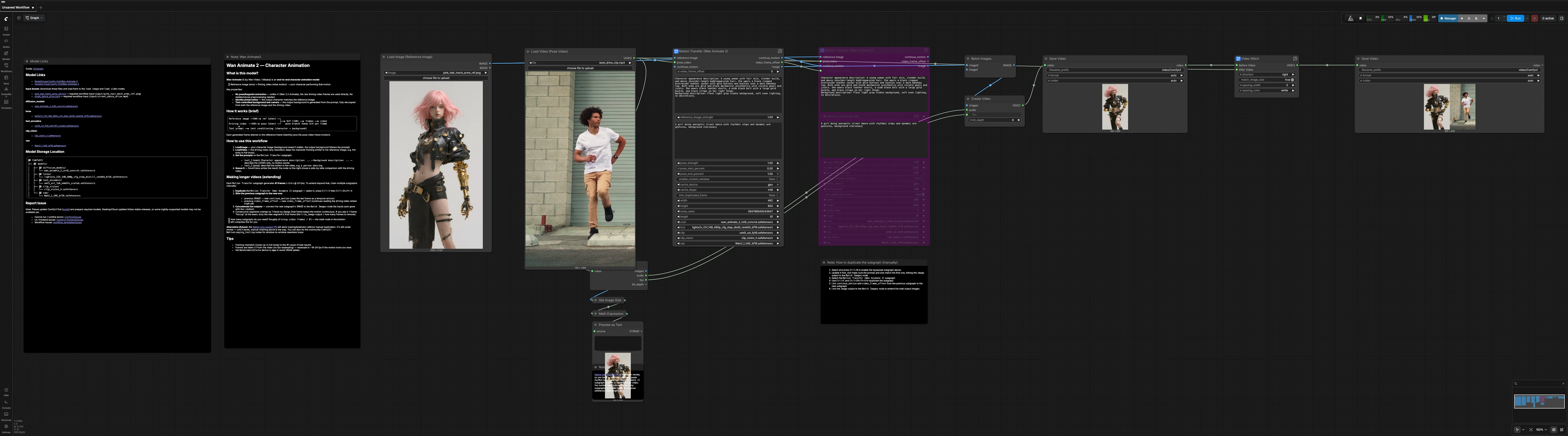Image resolution: width=1568 pixels, height=436 pixels.
Task: Open the Help icon in sidebar
Action: (x=6, y=392)
